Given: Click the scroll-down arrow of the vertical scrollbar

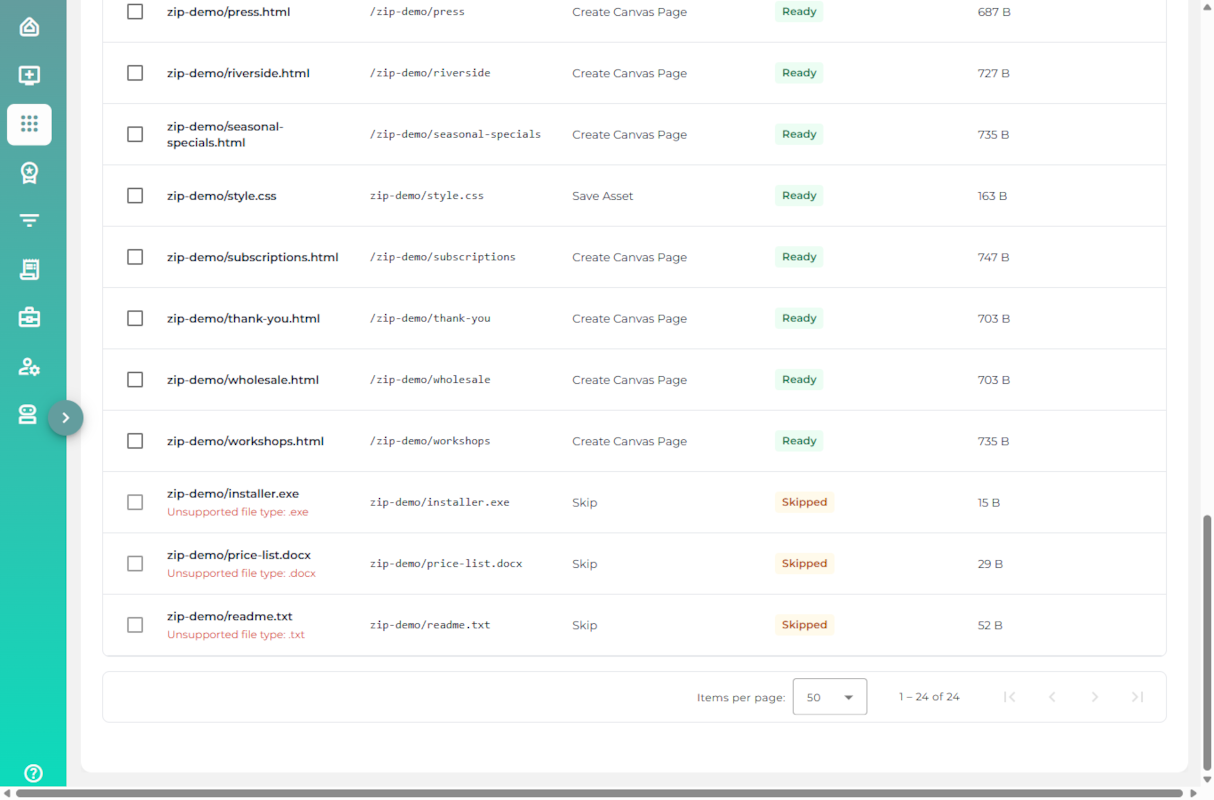Looking at the screenshot, I should click(1207, 779).
